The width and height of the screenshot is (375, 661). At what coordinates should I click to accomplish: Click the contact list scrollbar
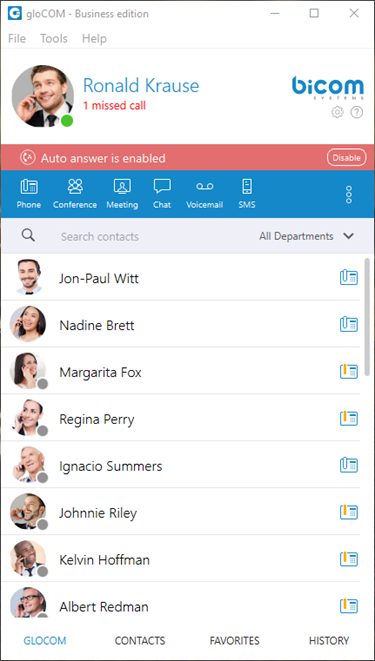(367, 317)
